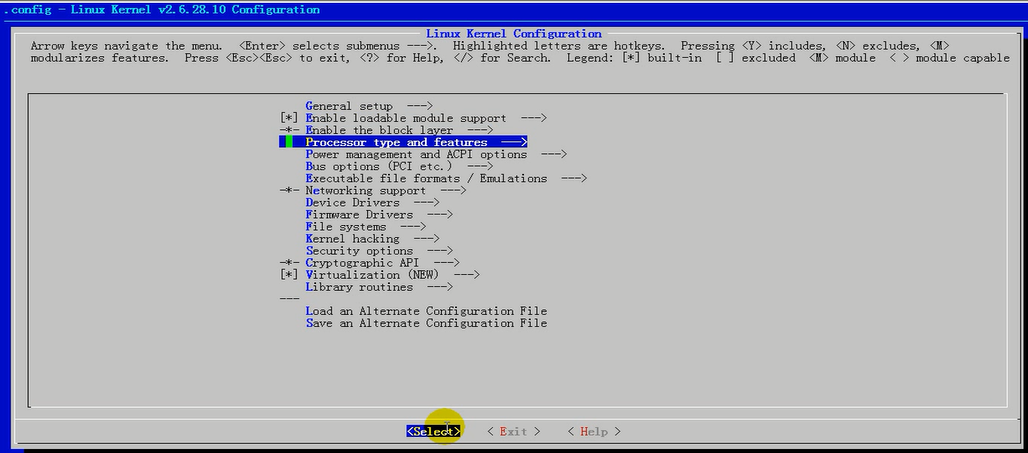
Task: Click the Help button
Action: (x=594, y=431)
